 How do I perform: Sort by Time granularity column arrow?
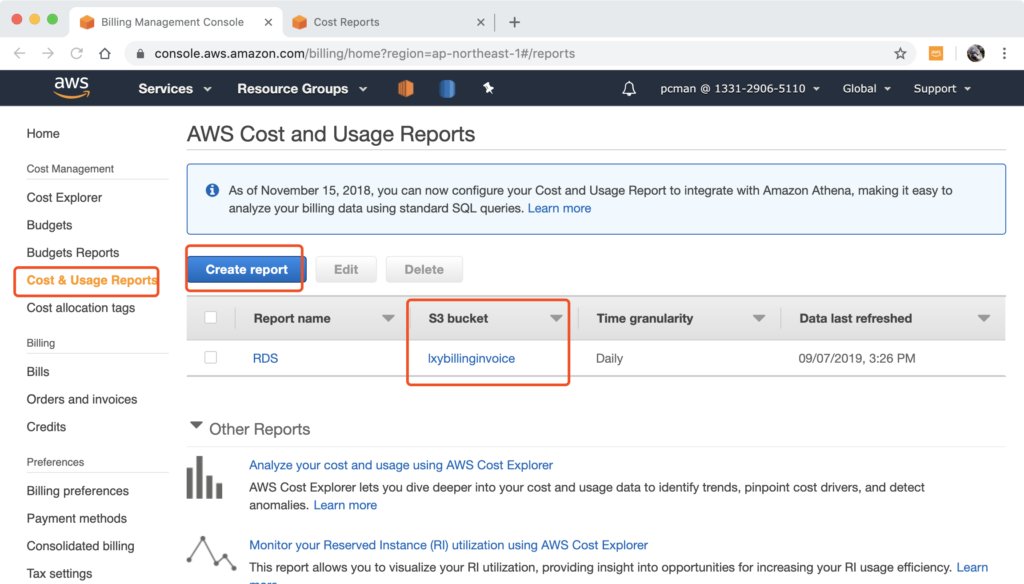coord(758,318)
